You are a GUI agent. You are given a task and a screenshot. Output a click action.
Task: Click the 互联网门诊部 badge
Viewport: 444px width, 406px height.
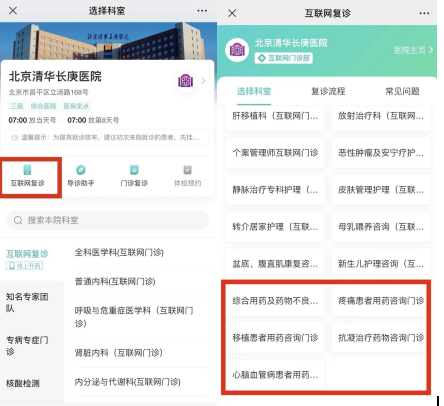(284, 58)
